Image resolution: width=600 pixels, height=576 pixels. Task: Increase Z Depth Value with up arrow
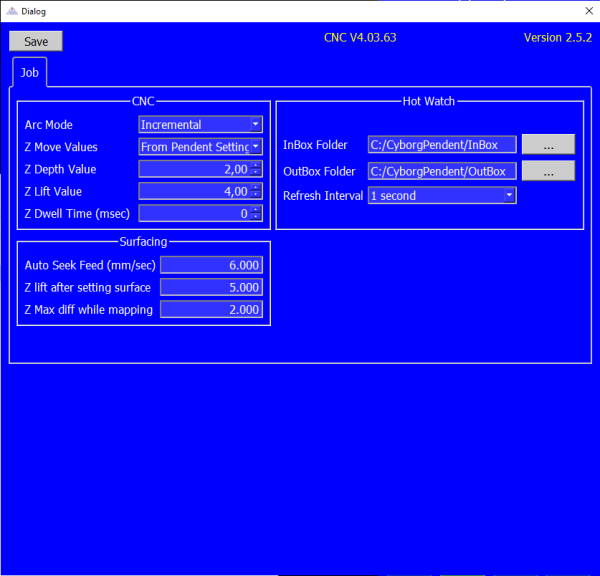256,165
